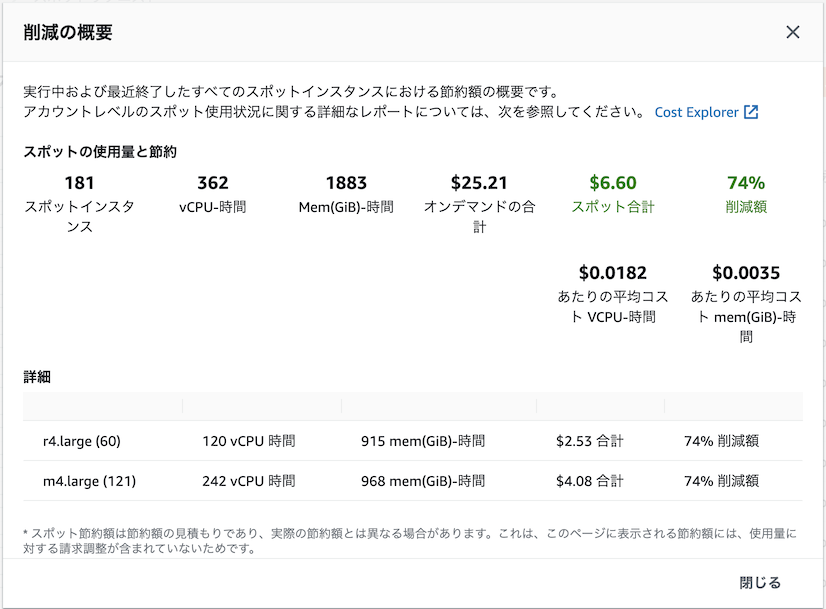Click the 362 vCPU-時間 usage figure
Viewport: 826px width, 609px height.
(x=213, y=183)
